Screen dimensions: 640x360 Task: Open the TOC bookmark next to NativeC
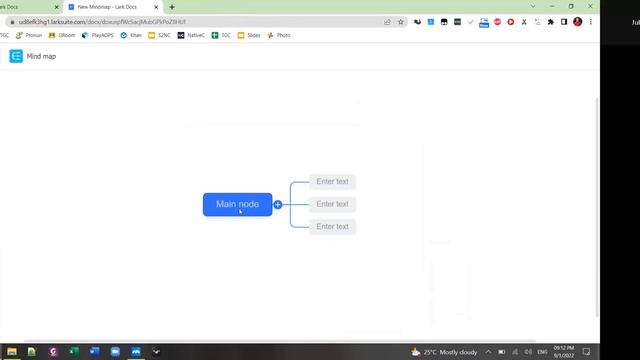pyautogui.click(x=221, y=36)
